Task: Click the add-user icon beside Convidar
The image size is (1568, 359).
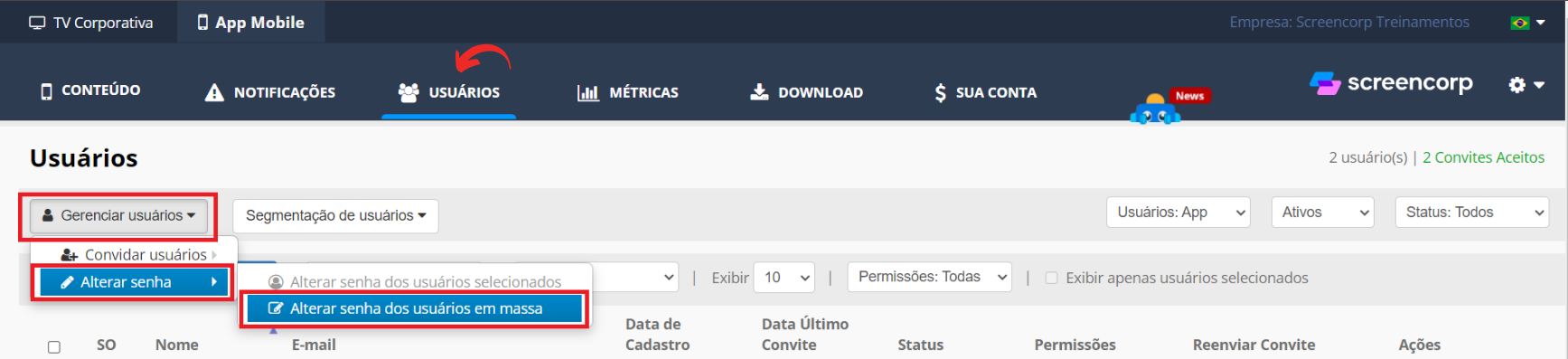Action: 69,255
